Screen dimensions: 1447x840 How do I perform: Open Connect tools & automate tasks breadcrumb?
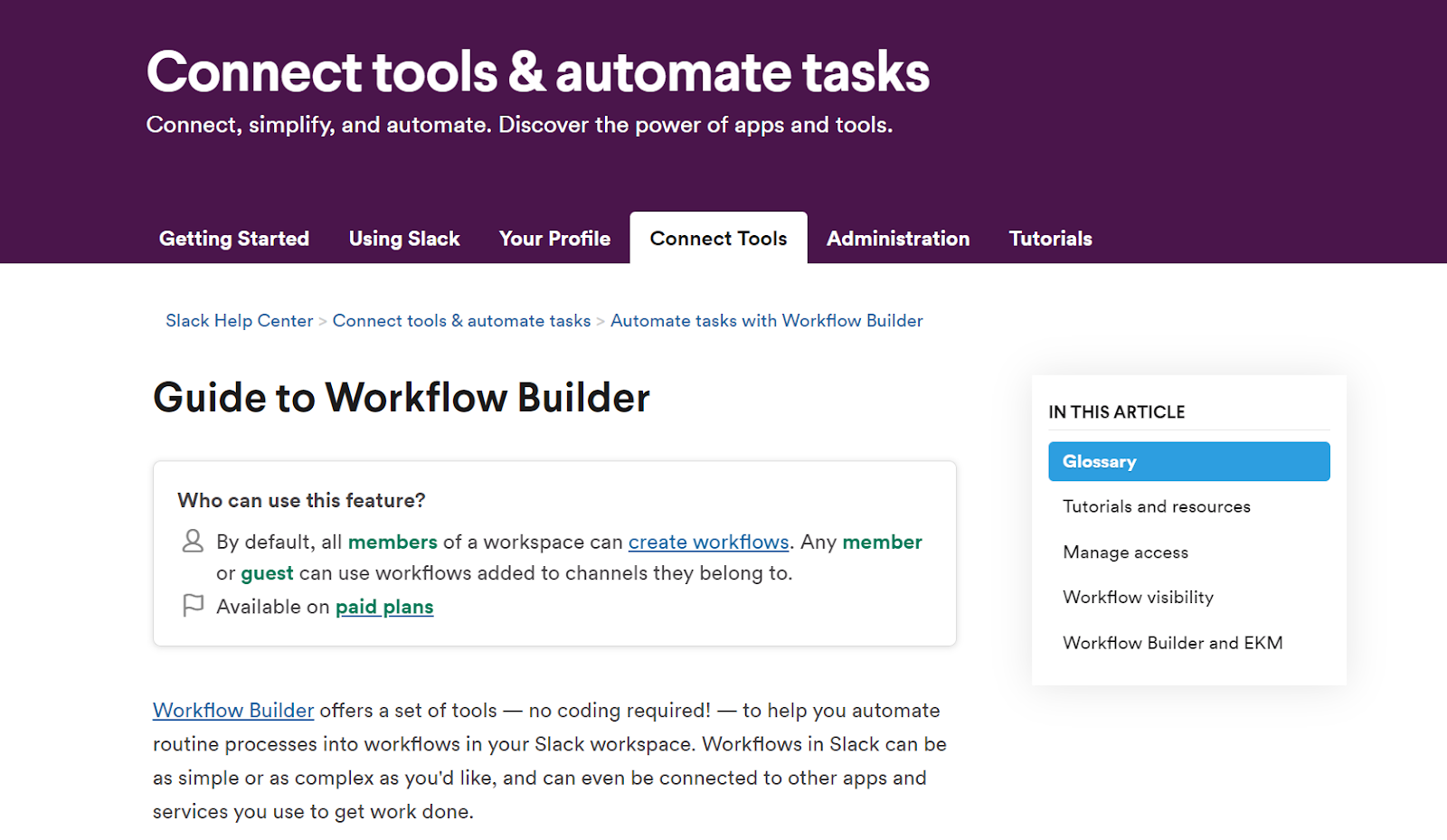pos(461,320)
